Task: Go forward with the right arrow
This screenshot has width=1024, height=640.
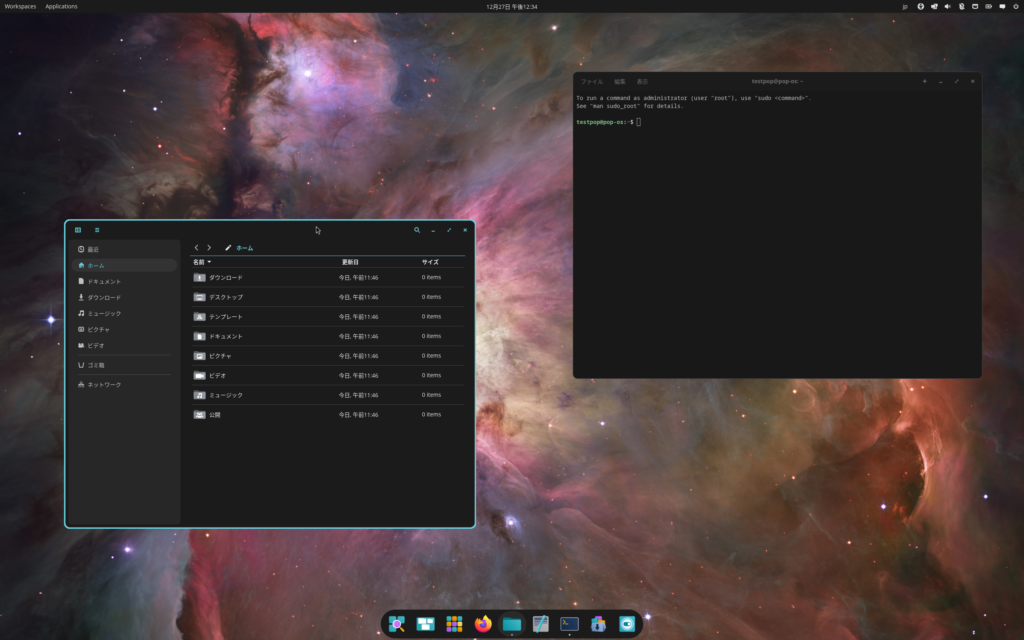Action: 209,248
